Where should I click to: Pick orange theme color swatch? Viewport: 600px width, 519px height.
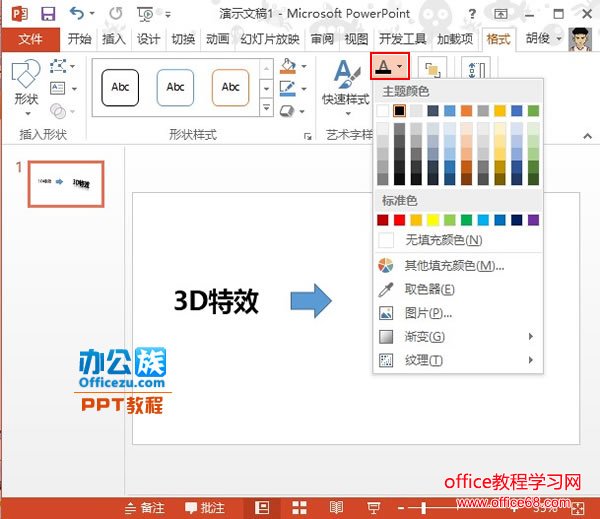(466, 111)
